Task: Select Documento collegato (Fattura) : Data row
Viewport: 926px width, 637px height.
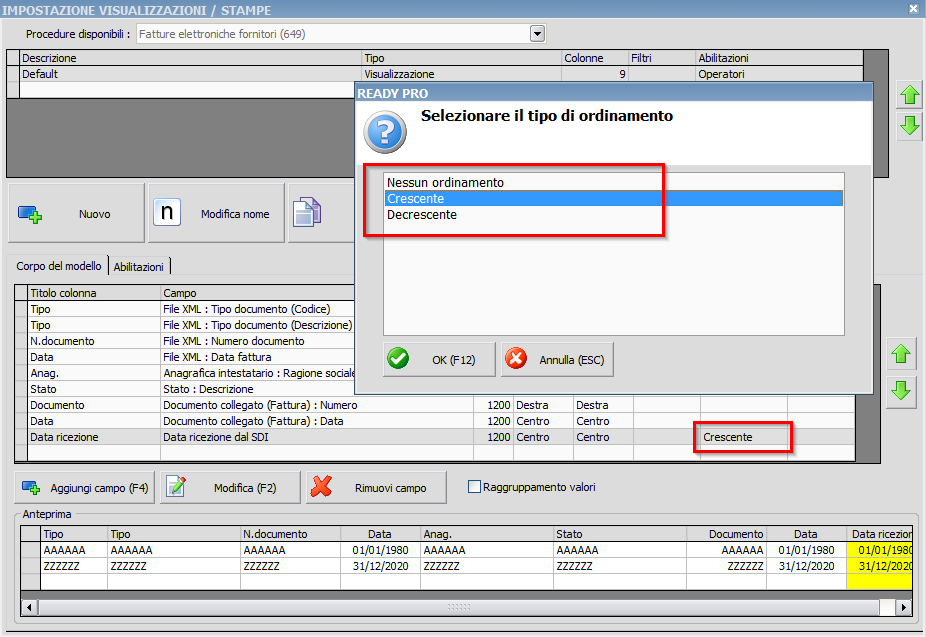Action: pos(435,421)
